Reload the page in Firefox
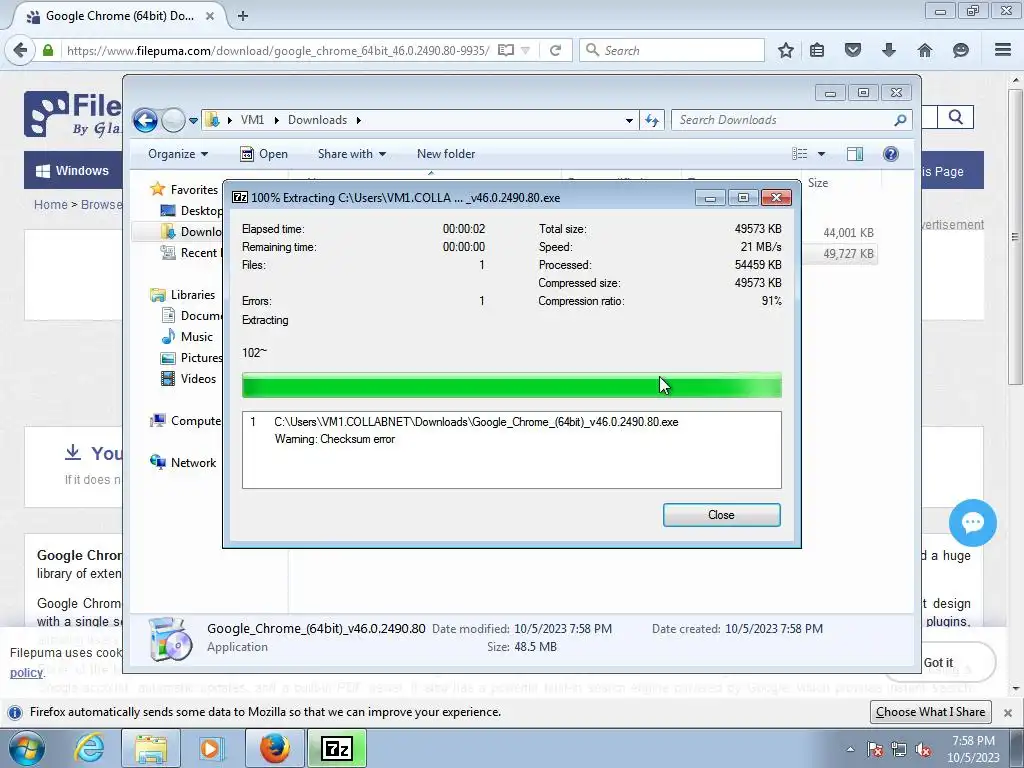This screenshot has height=768, width=1024. 556,50
